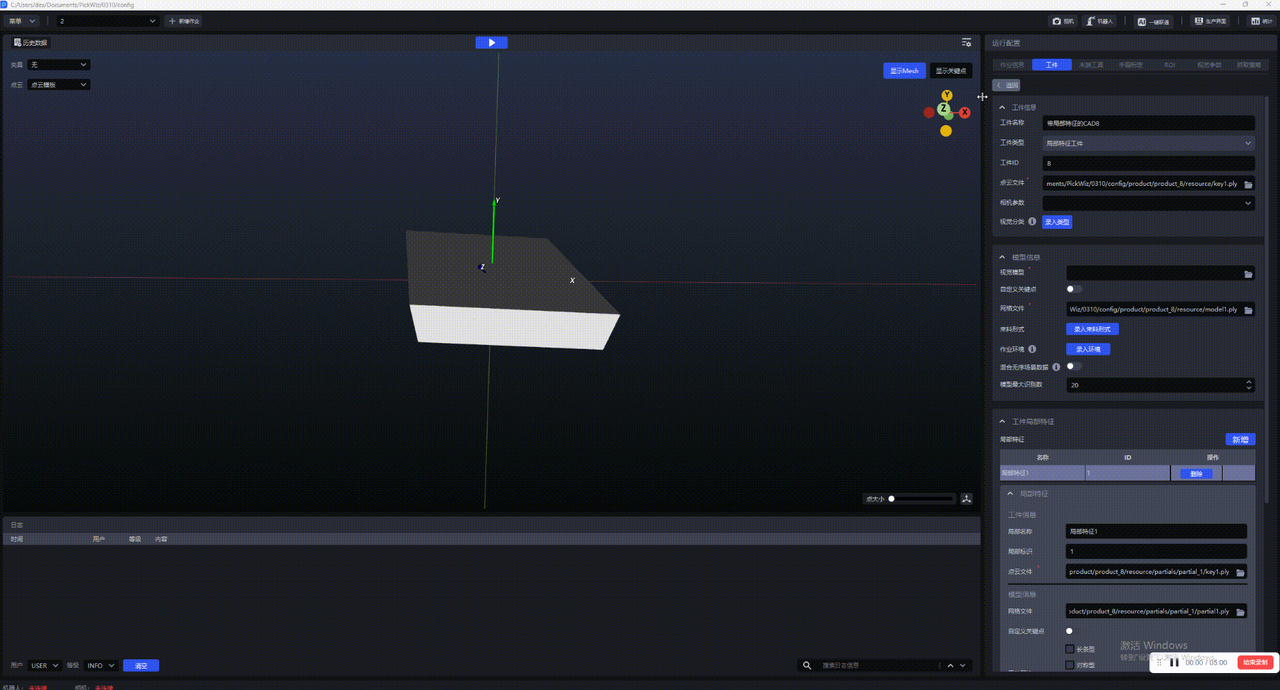Enable the 混合无序场景数据 toggle

point(1073,367)
